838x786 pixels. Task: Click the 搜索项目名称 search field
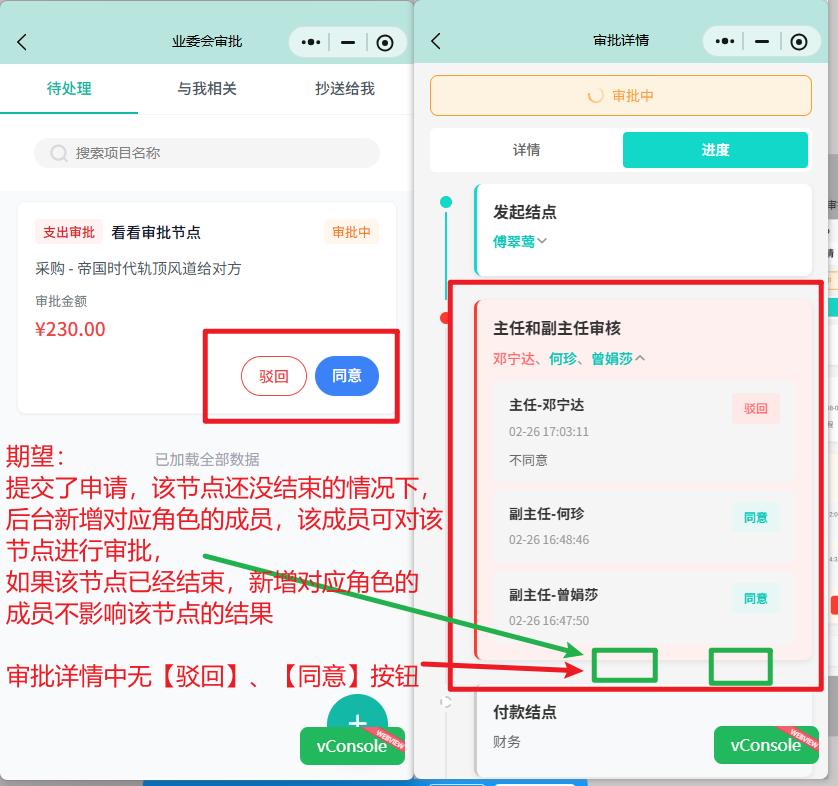click(x=220, y=153)
